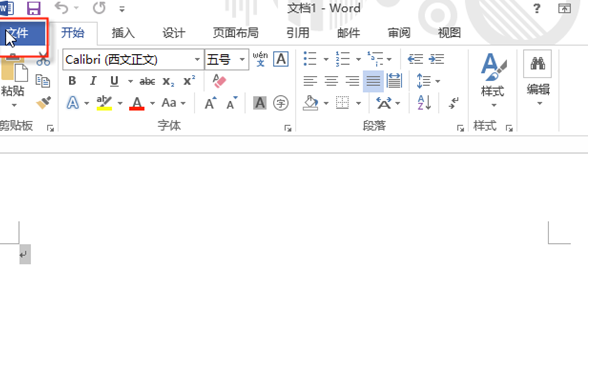Click the Increase Indent icon
590x380 pixels.
pyautogui.click(x=436, y=59)
